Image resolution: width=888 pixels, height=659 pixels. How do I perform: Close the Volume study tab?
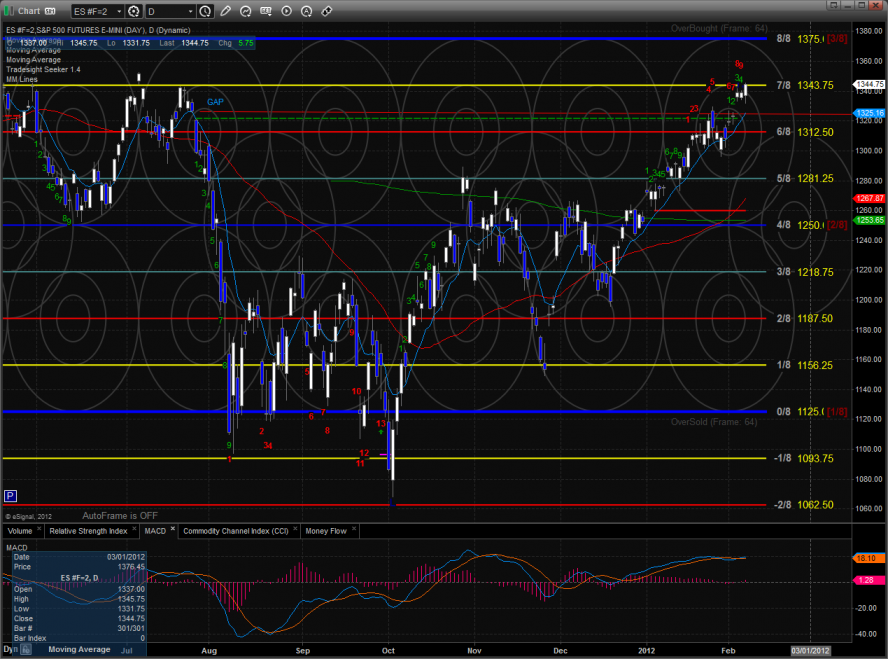pos(39,529)
